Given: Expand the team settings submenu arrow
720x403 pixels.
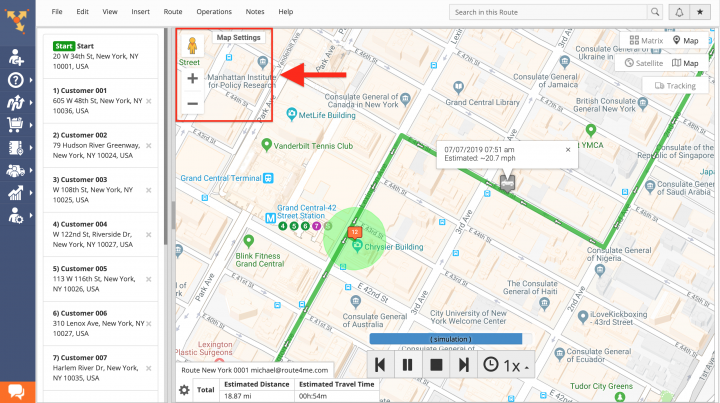Looking at the screenshot, I should point(31,215).
